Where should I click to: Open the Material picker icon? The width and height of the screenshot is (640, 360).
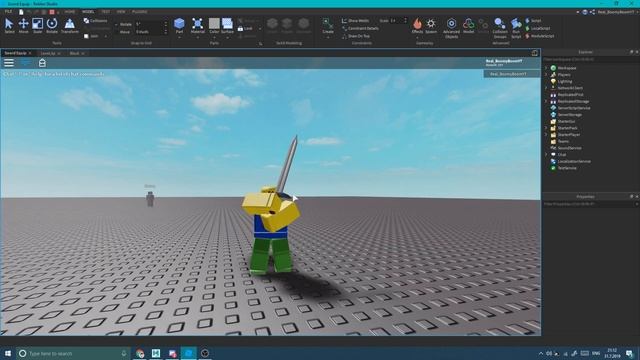198,24
